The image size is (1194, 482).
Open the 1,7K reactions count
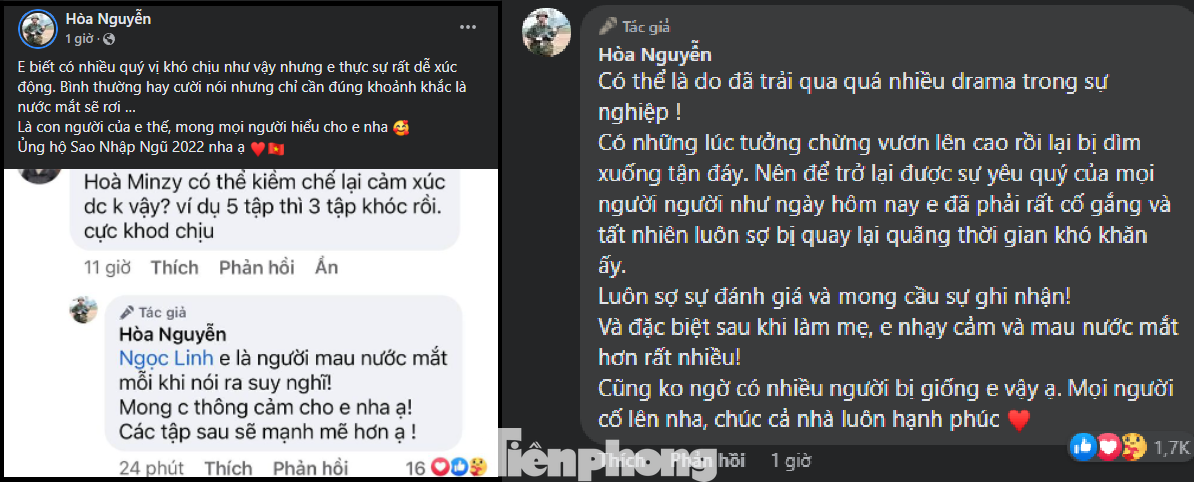pos(1170,447)
